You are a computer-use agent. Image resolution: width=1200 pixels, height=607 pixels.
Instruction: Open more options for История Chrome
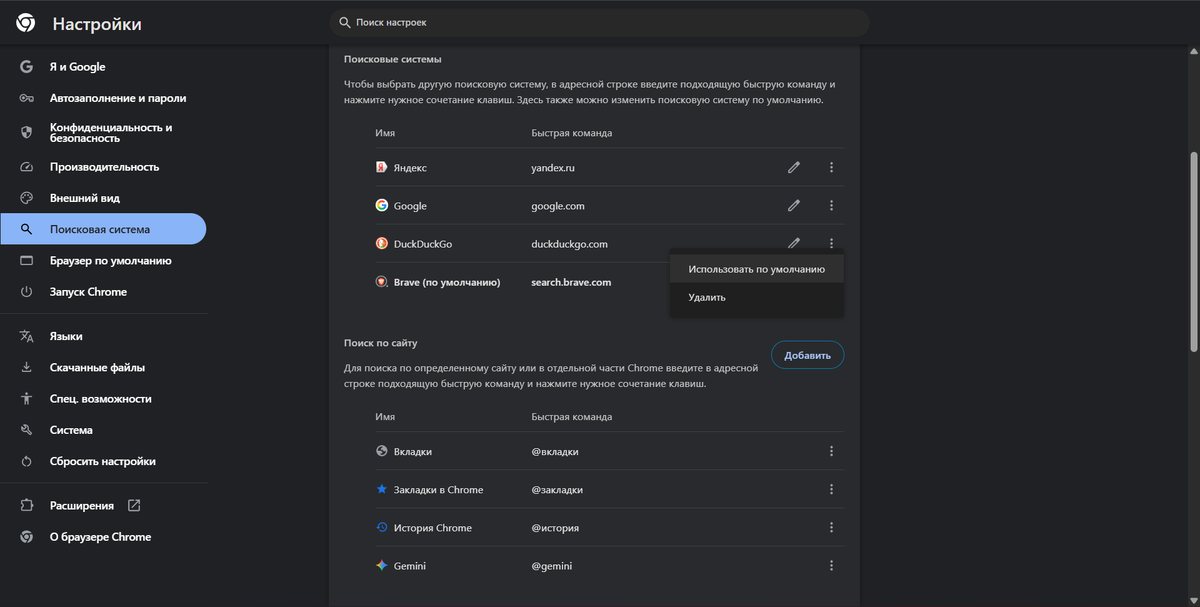(831, 528)
